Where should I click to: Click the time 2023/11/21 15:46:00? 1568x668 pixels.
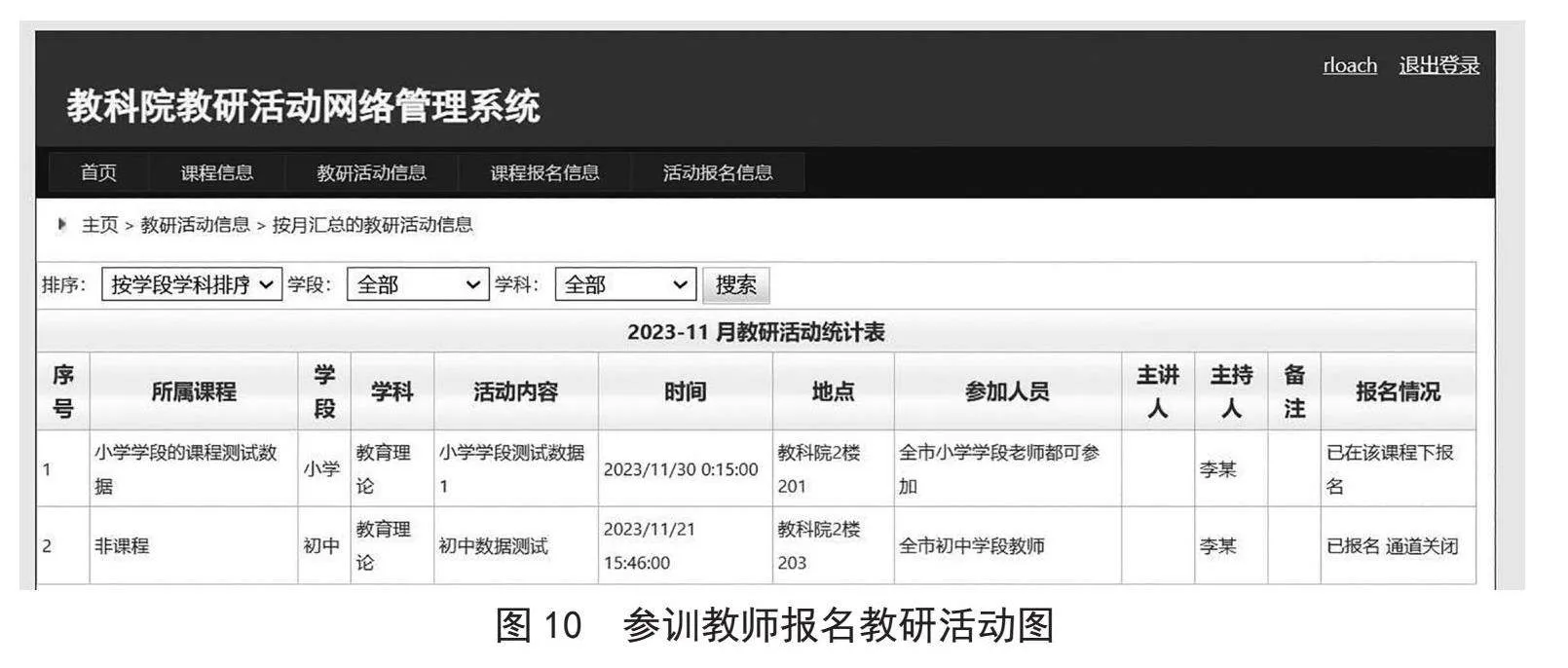[686, 545]
